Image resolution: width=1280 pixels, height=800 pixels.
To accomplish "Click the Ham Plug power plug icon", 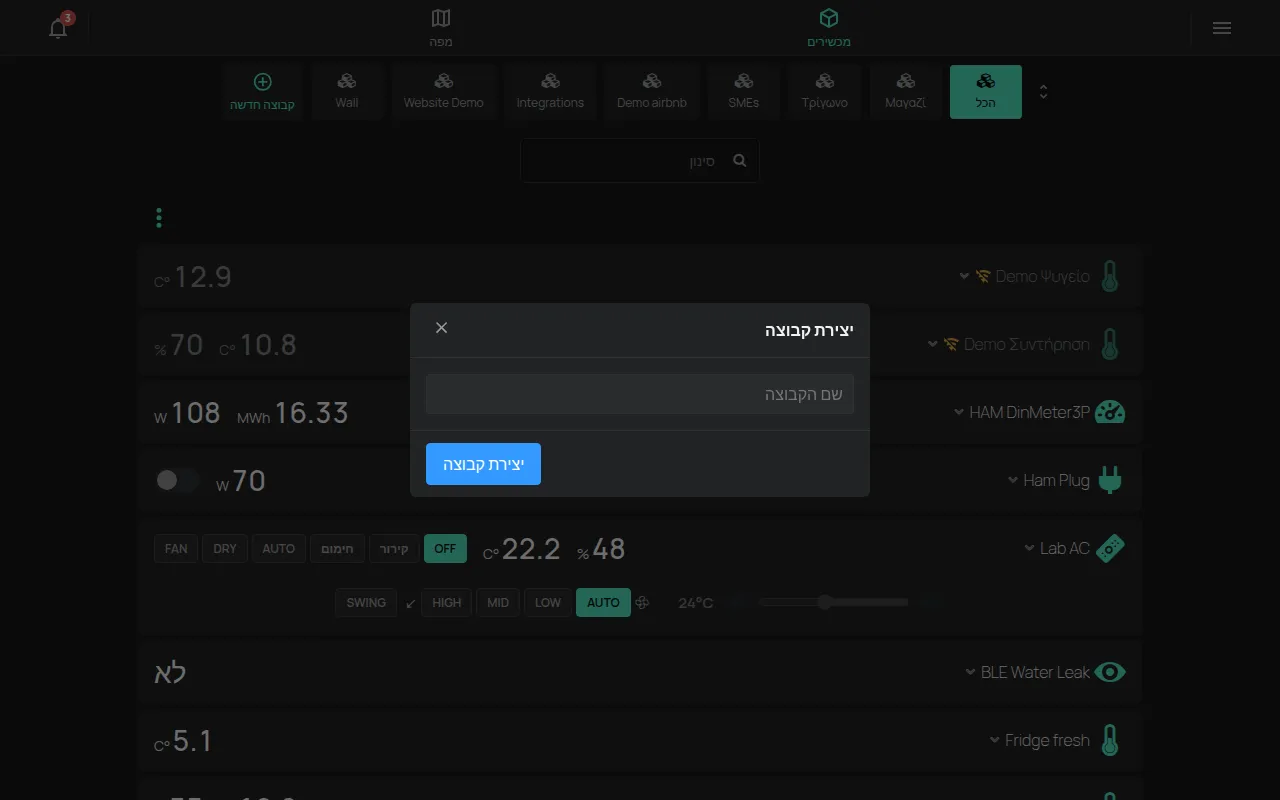I will 1109,480.
